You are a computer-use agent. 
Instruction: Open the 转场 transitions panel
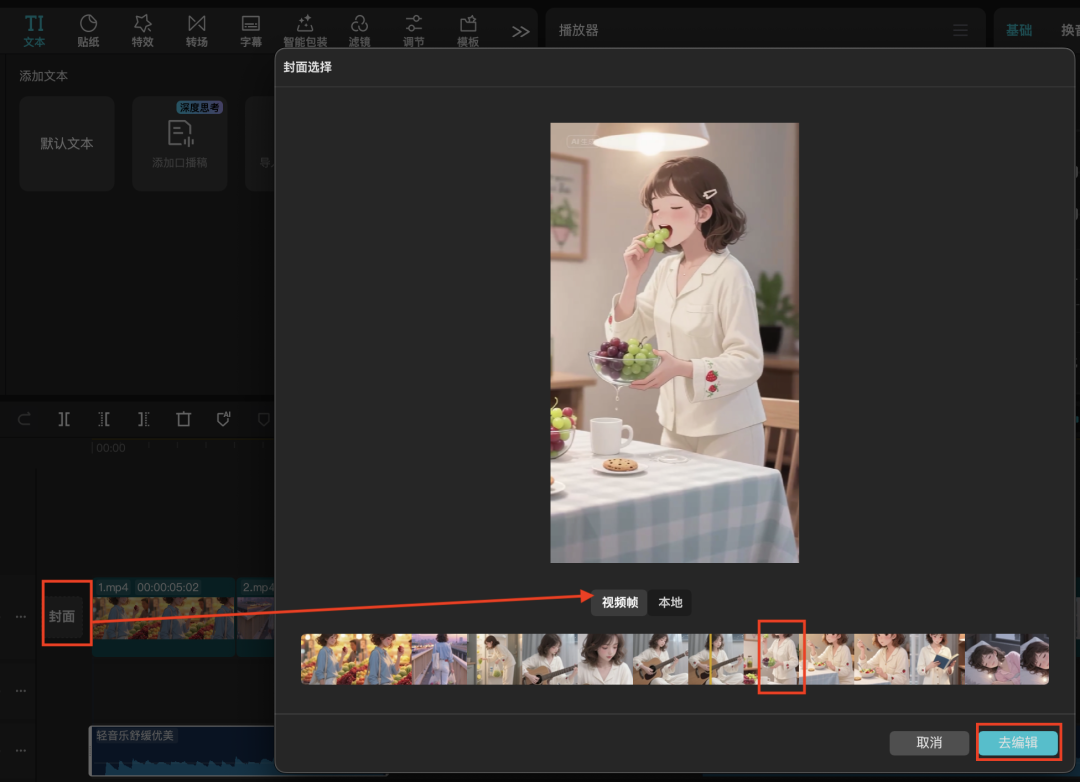click(196, 29)
